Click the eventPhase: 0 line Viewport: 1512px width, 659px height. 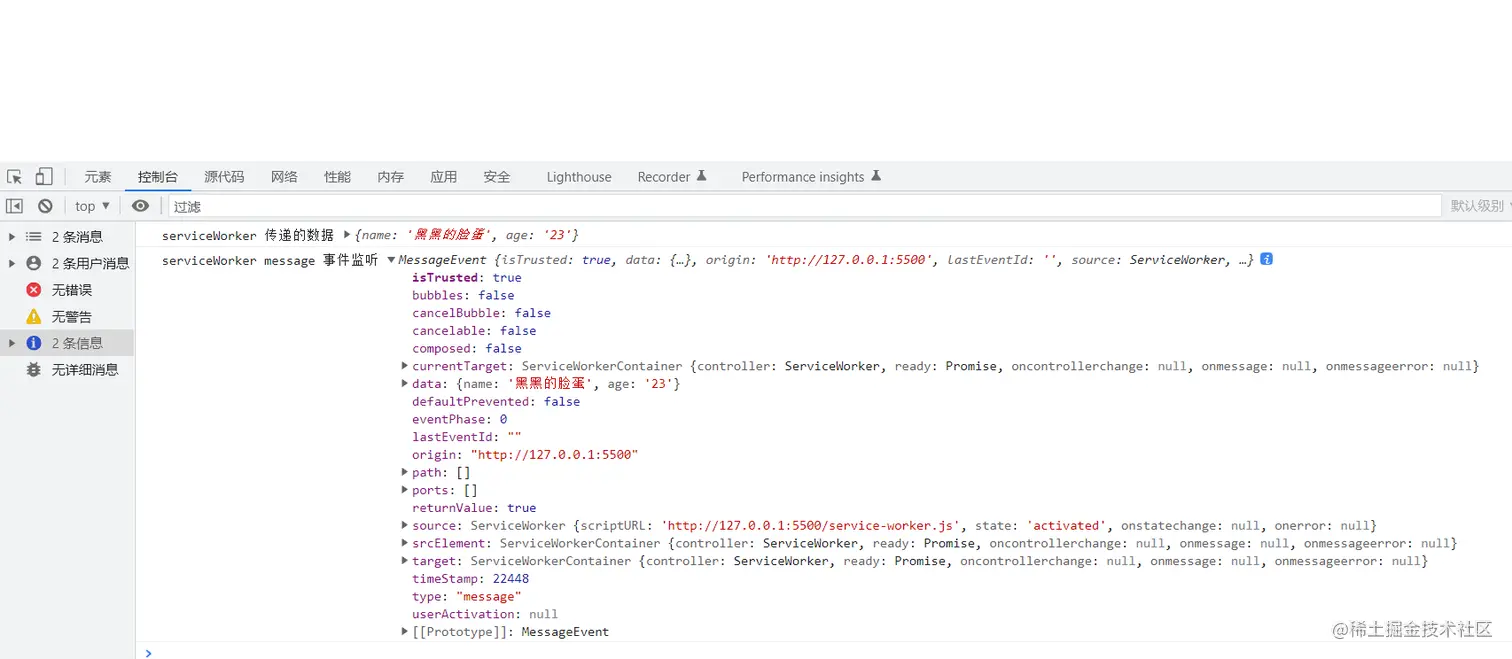[x=460, y=419]
